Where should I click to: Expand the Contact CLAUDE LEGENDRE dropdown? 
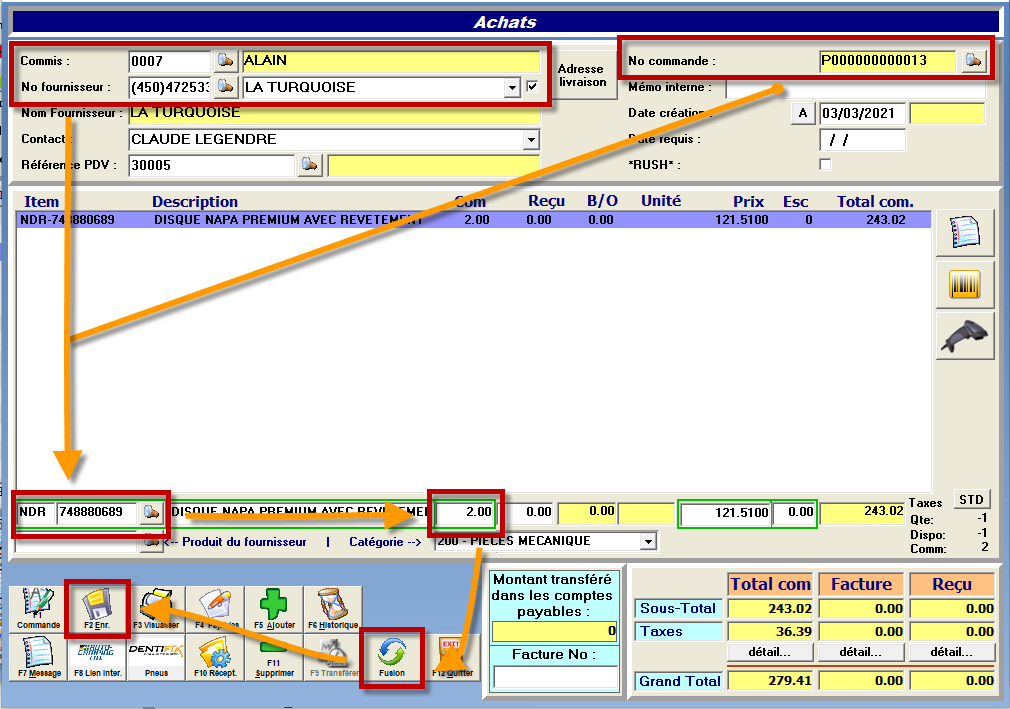click(x=531, y=139)
